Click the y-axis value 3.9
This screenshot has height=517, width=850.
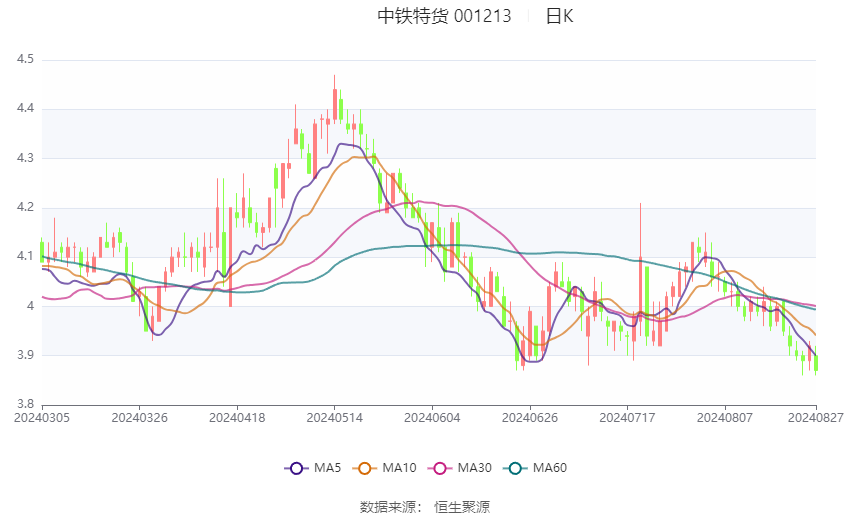pos(25,355)
